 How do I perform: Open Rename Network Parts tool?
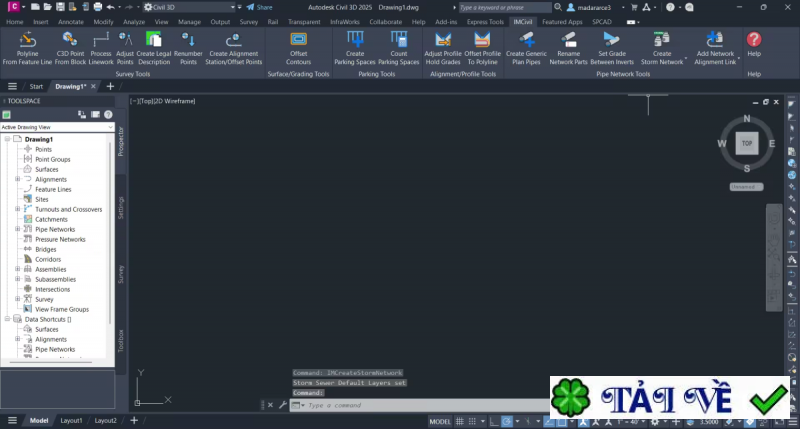click(568, 48)
